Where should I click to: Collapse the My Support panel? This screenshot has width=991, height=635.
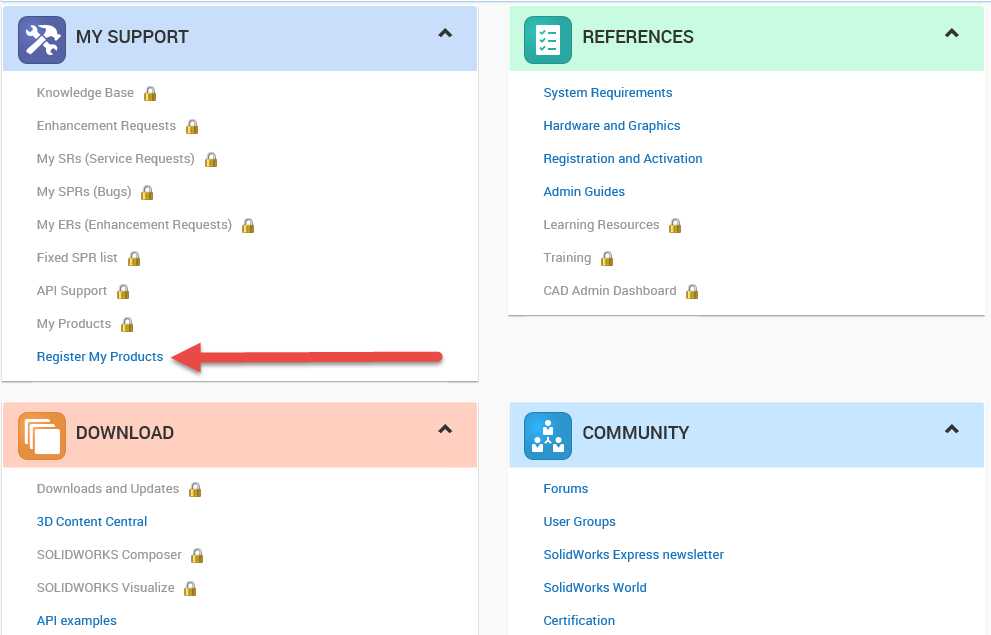(445, 33)
